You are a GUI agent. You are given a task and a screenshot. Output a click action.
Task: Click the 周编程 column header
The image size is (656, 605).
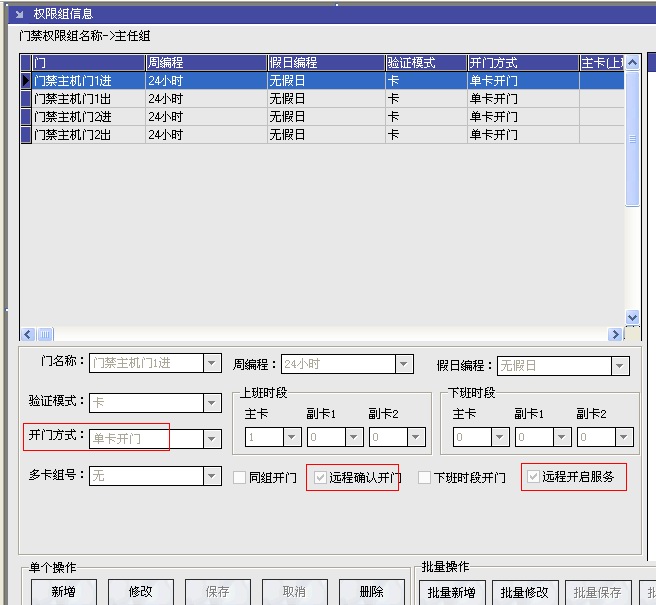(x=205, y=63)
